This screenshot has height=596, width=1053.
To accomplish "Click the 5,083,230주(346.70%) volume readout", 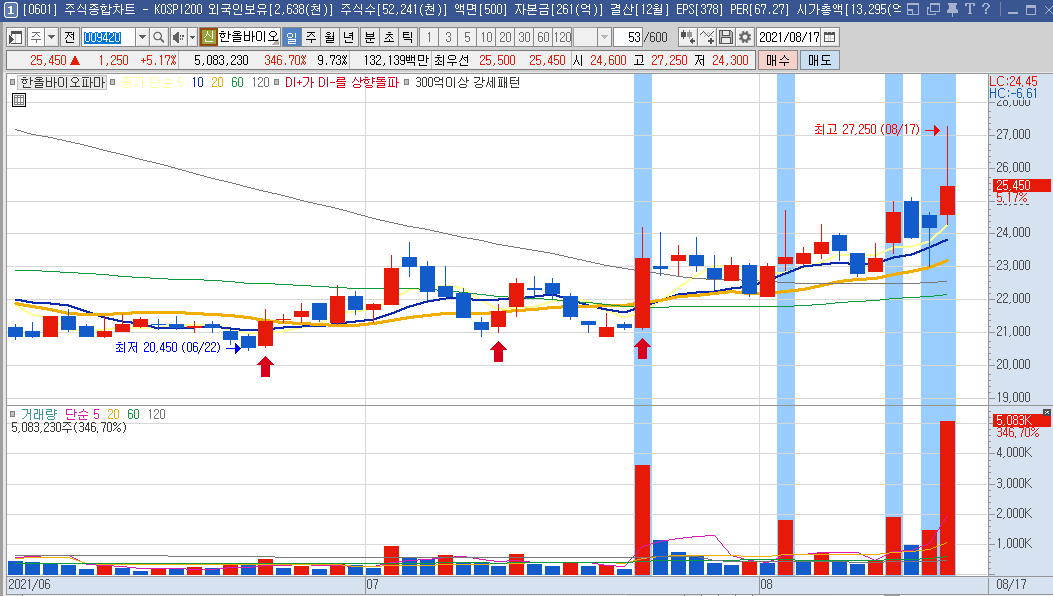I will point(68,427).
